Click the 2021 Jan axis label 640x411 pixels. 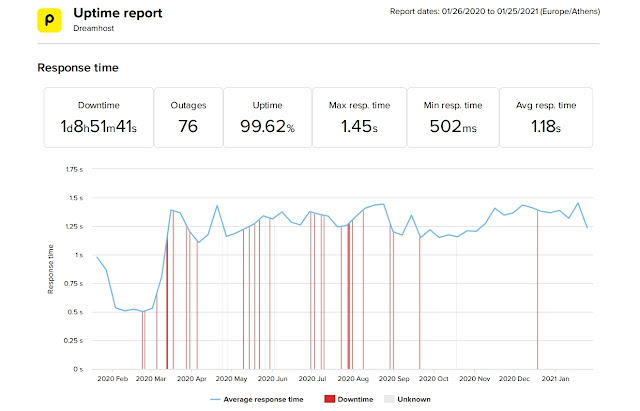[555, 379]
